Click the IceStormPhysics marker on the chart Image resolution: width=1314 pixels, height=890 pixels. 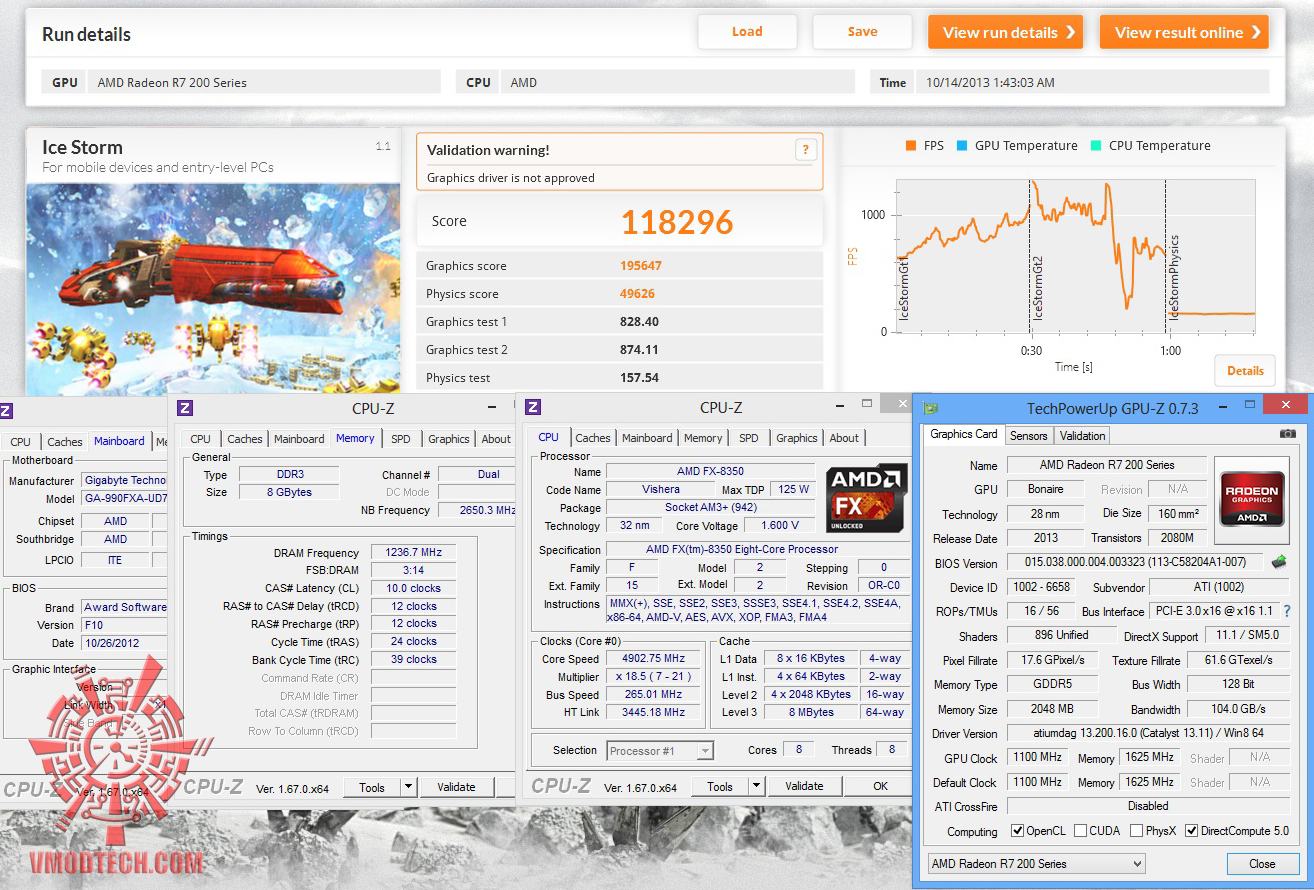(1175, 277)
